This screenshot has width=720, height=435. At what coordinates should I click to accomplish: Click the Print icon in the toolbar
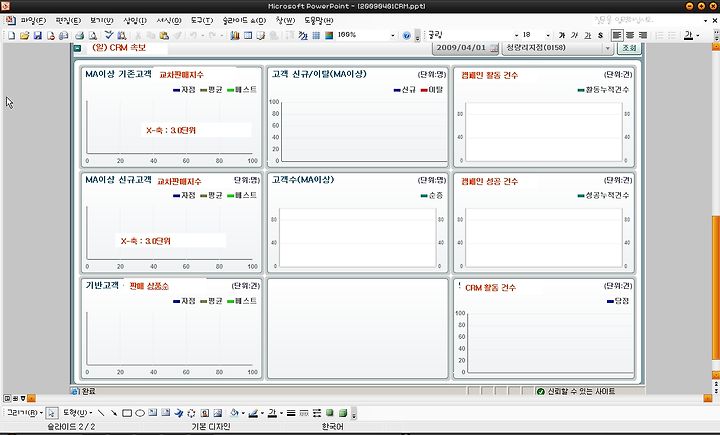point(80,35)
